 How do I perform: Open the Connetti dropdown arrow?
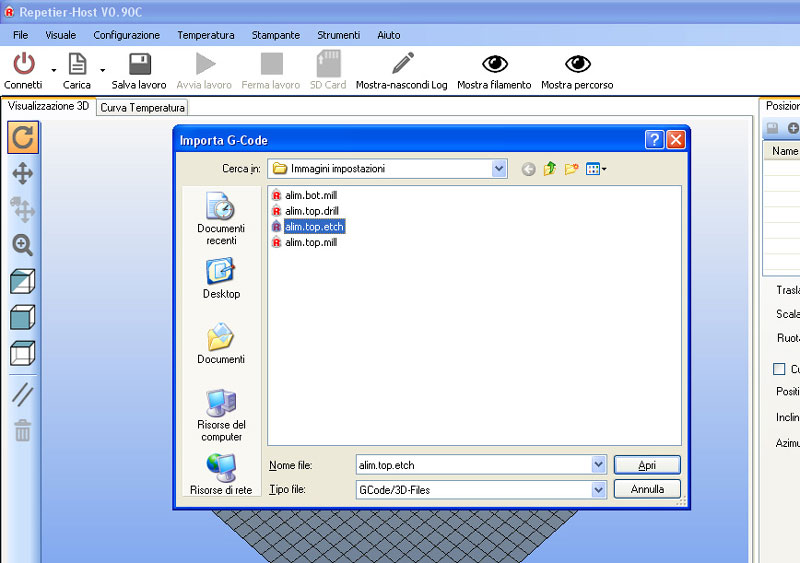pos(54,70)
